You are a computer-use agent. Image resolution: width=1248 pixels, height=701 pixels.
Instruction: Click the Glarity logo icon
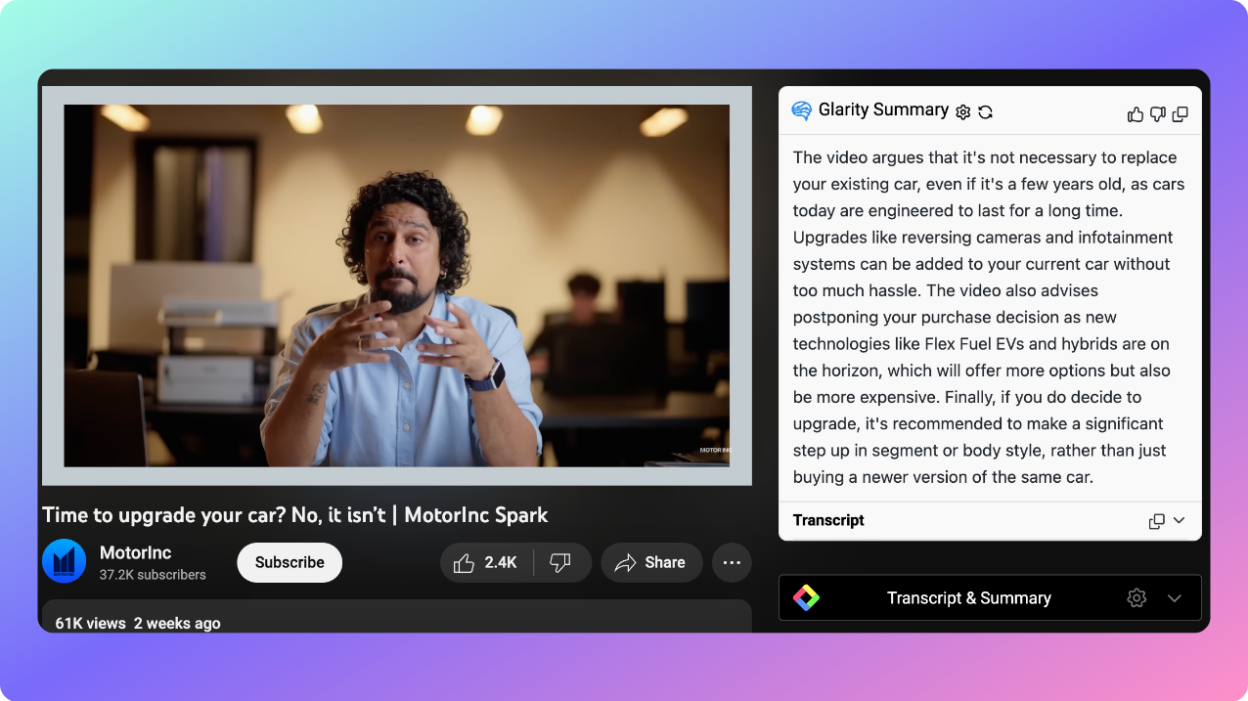(x=800, y=110)
